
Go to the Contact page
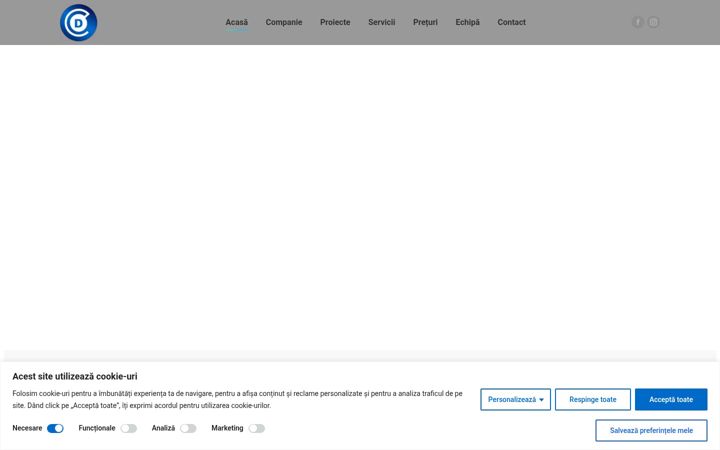[x=512, y=22]
